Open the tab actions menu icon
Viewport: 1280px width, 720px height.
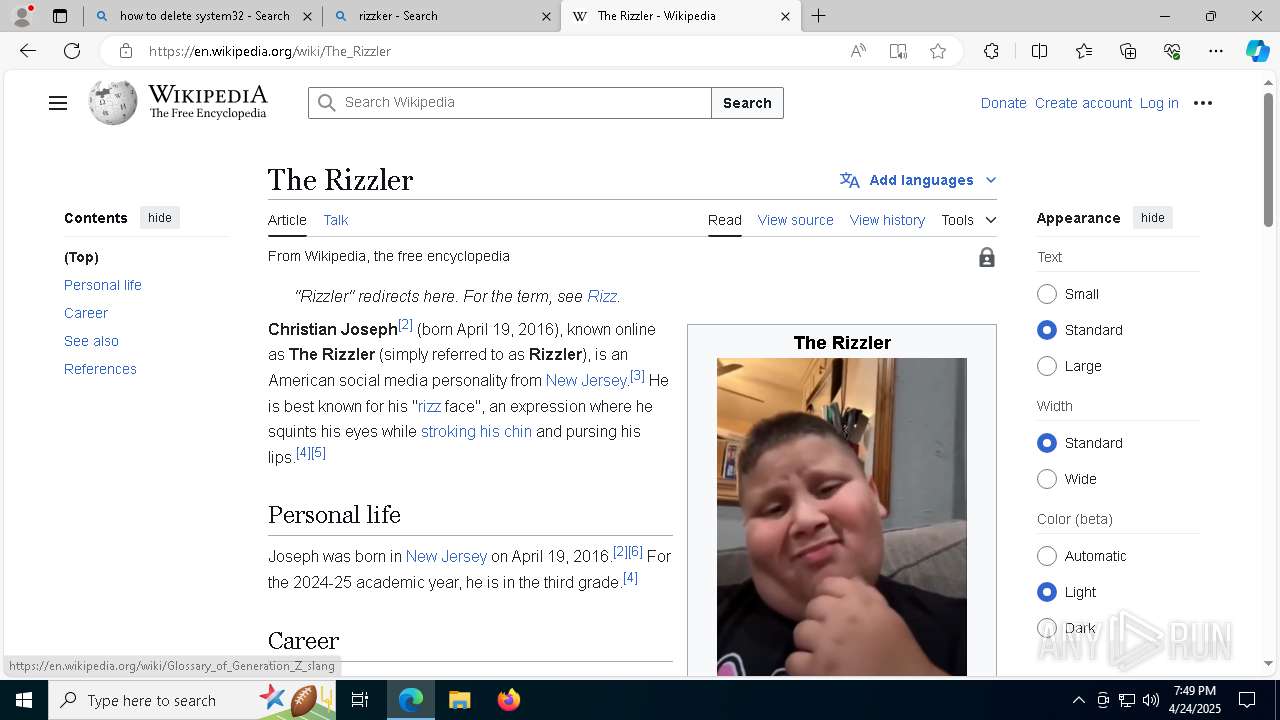tap(60, 16)
